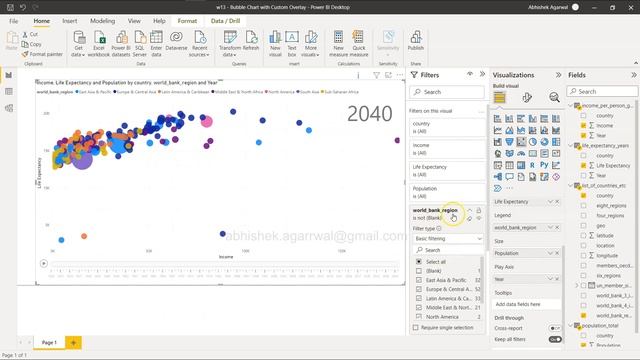Switch to the Data / Drill tab
Viewport: 640px width, 360px height.
(x=225, y=21)
